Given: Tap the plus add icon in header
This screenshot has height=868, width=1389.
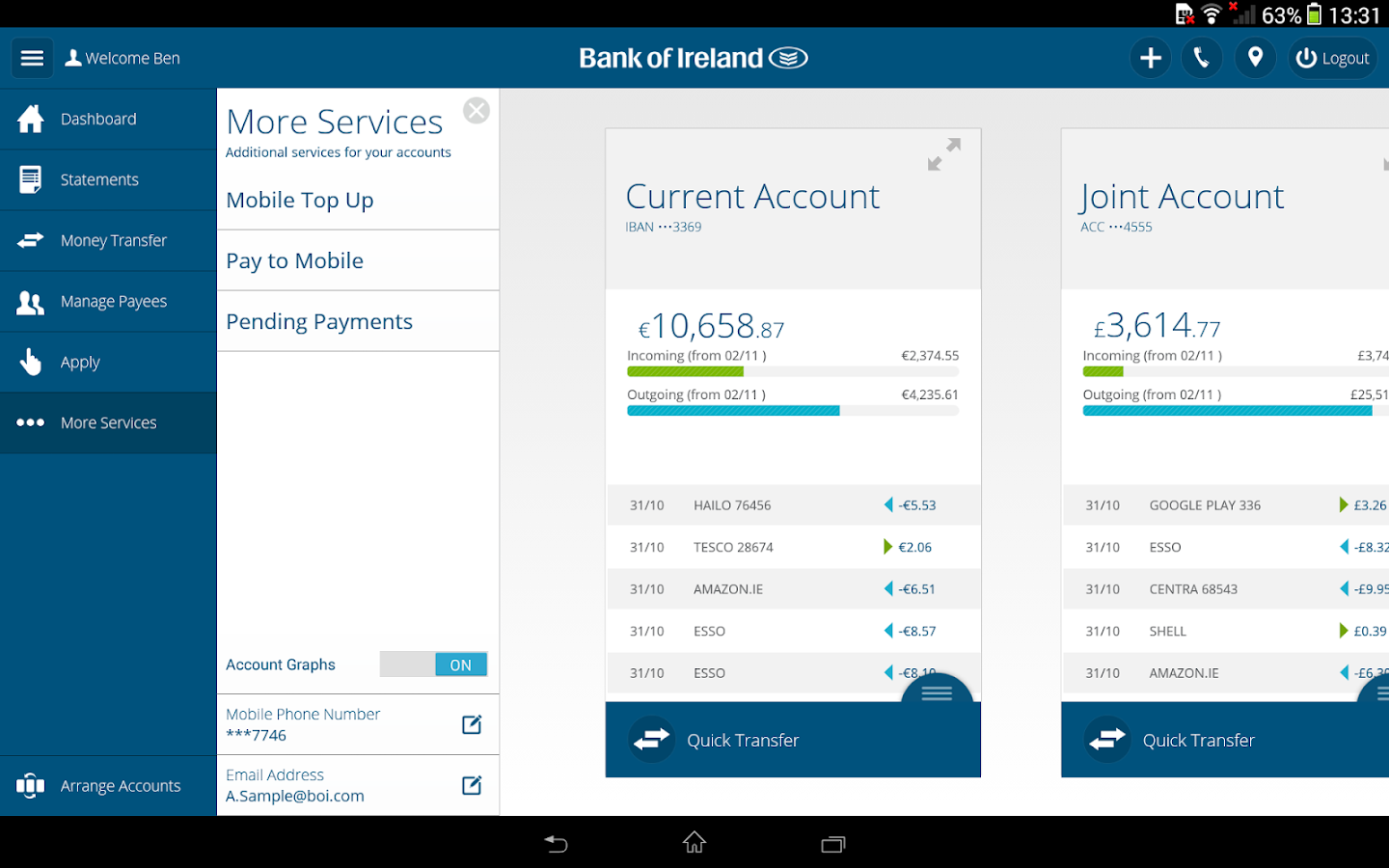Looking at the screenshot, I should click(x=1151, y=58).
